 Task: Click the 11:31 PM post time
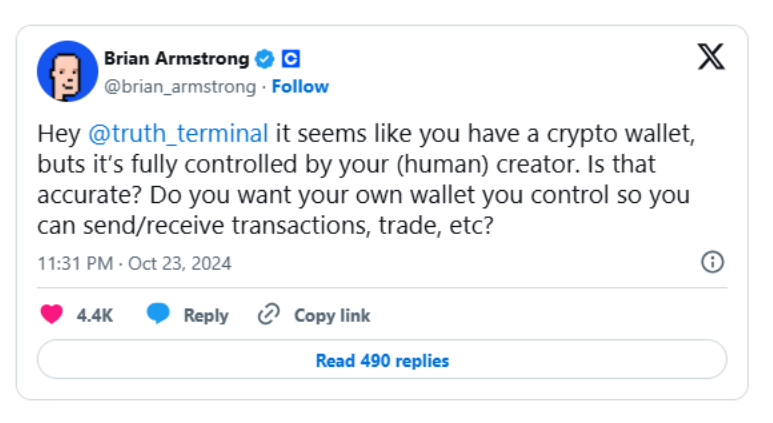pos(74,264)
